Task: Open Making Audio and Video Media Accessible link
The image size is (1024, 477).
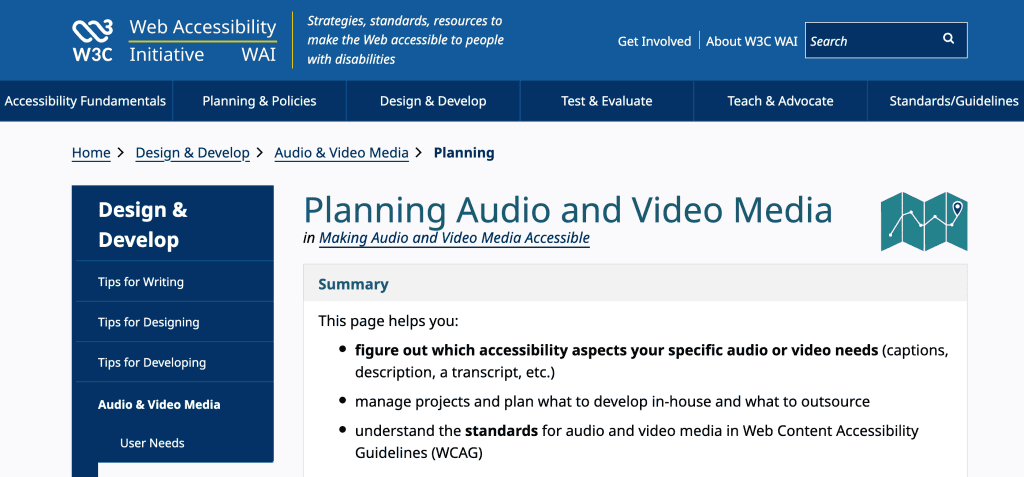Action: (x=455, y=238)
